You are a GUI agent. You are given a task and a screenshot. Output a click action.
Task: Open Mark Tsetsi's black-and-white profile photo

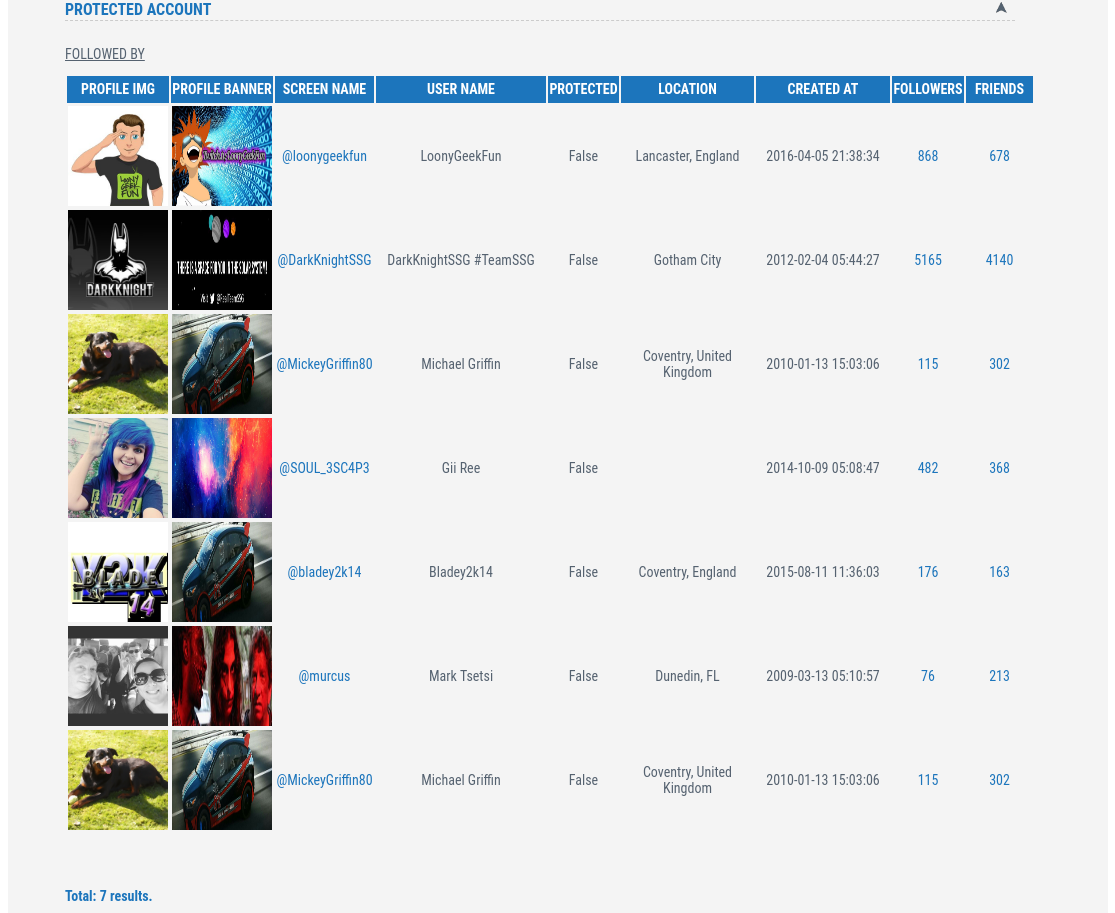pos(118,676)
